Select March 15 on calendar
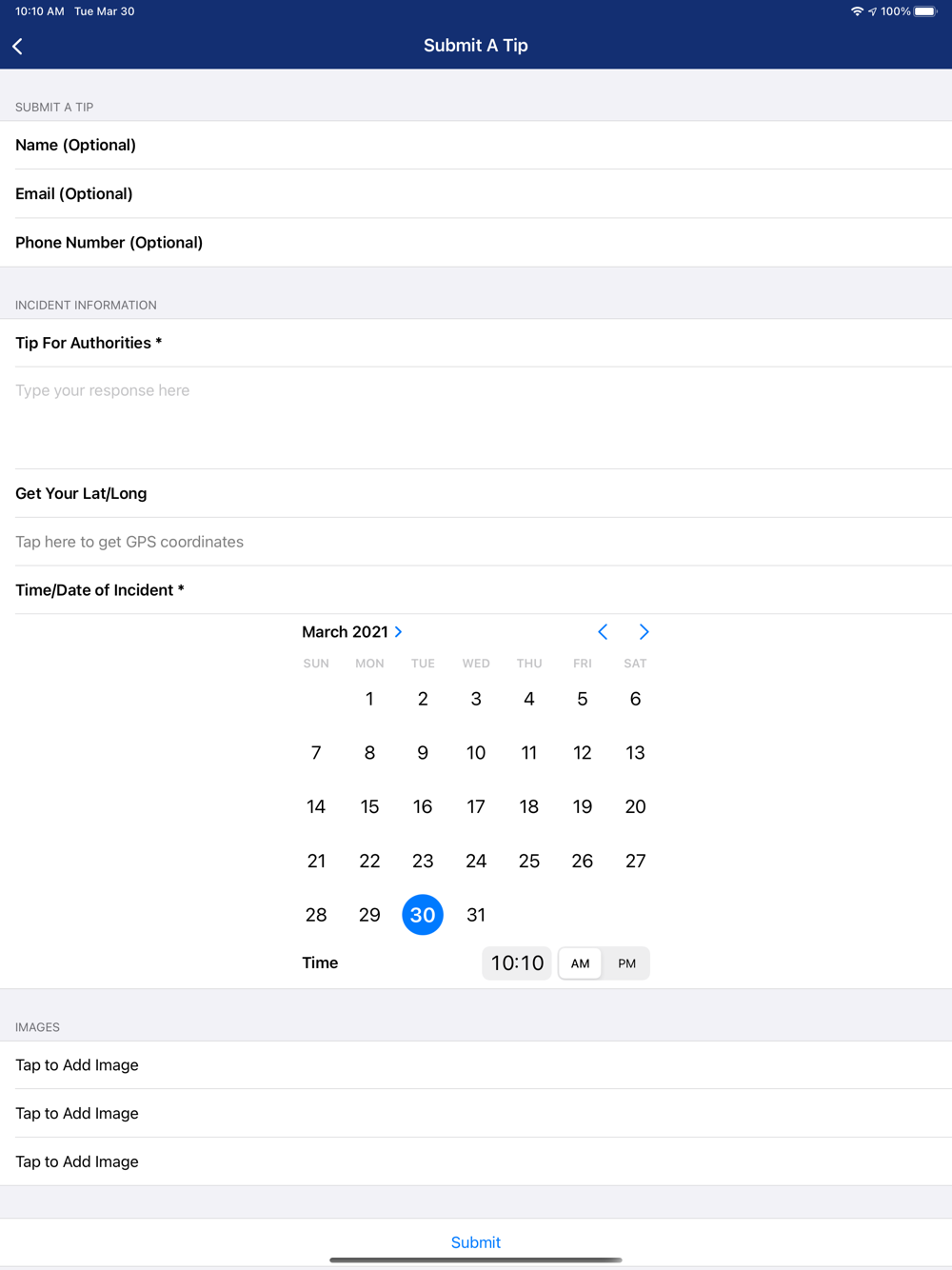 click(x=369, y=806)
